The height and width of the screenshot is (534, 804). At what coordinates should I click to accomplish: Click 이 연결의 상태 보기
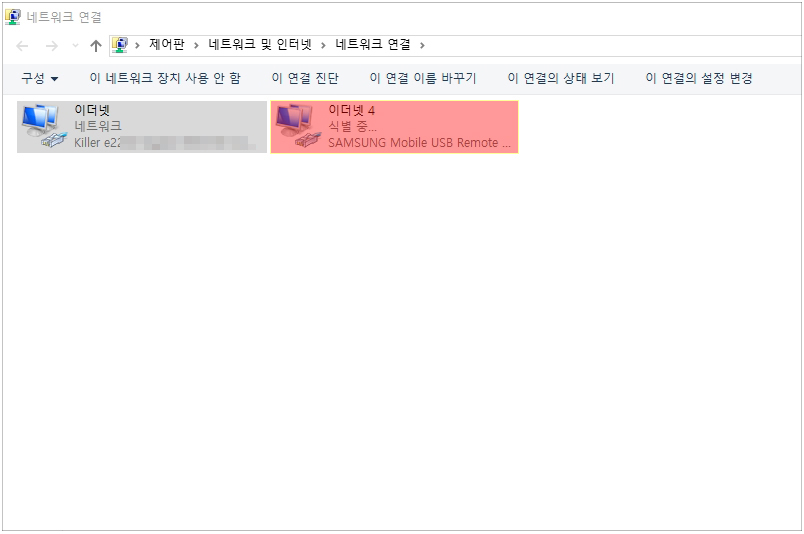(561, 78)
